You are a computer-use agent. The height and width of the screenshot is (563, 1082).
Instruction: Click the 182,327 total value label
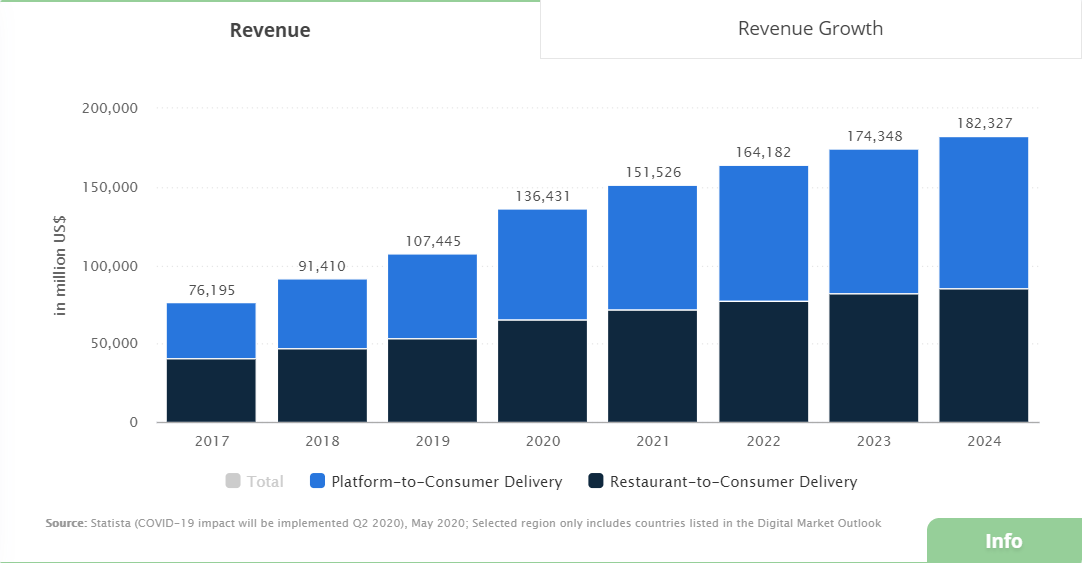[985, 124]
